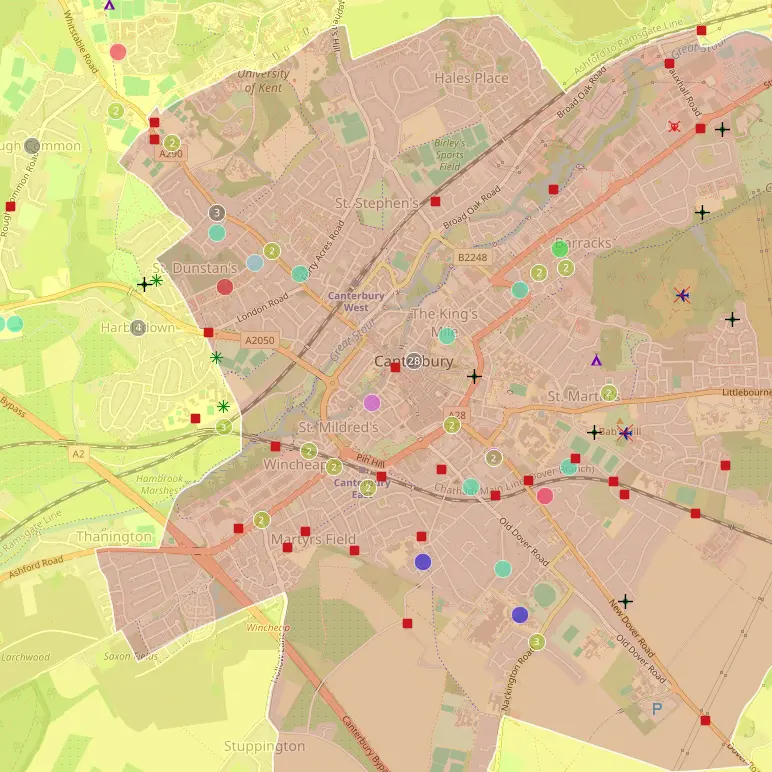Click the grey cluster 4 marker at Harbledown
The width and height of the screenshot is (772, 772).
click(x=138, y=327)
